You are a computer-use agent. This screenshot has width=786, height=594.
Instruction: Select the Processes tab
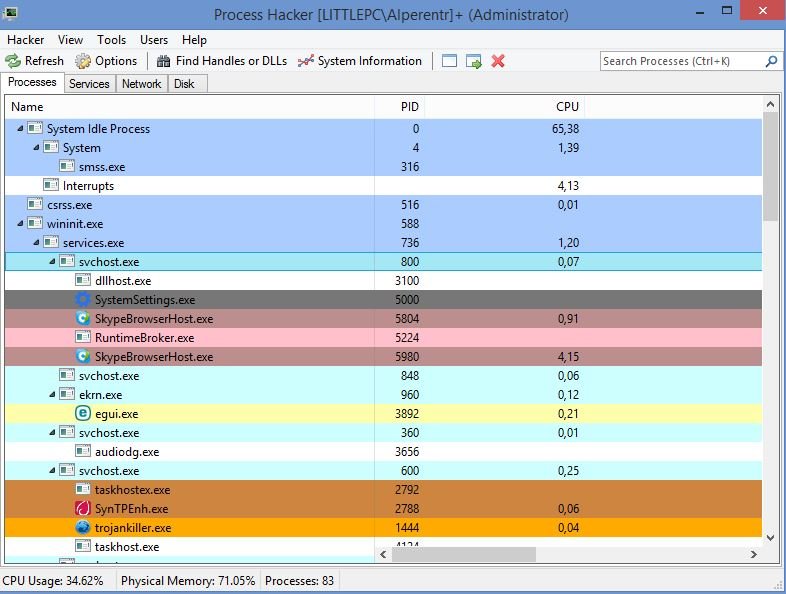click(x=32, y=82)
